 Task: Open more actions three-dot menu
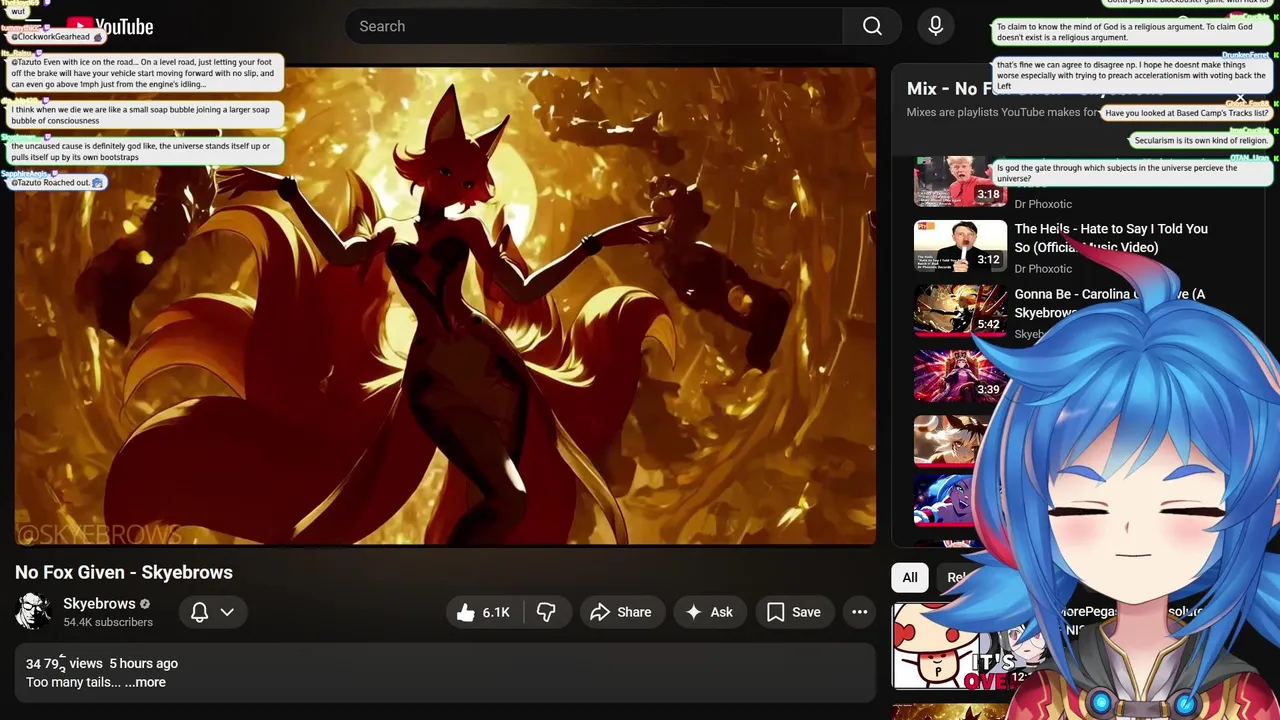(x=859, y=612)
